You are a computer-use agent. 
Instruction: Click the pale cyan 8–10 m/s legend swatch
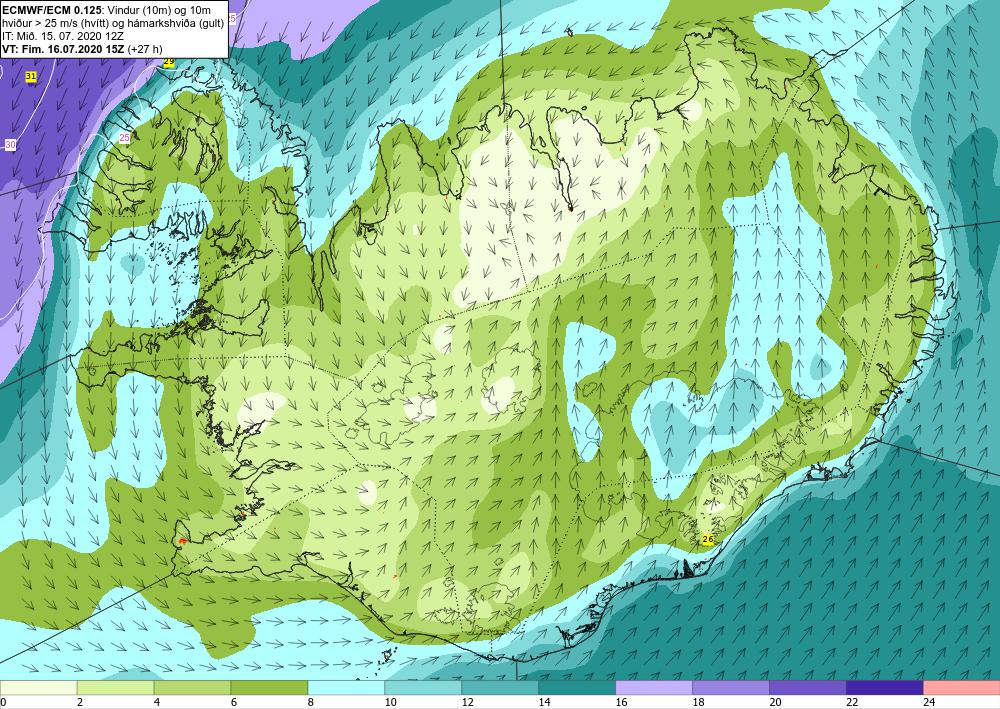click(x=346, y=688)
